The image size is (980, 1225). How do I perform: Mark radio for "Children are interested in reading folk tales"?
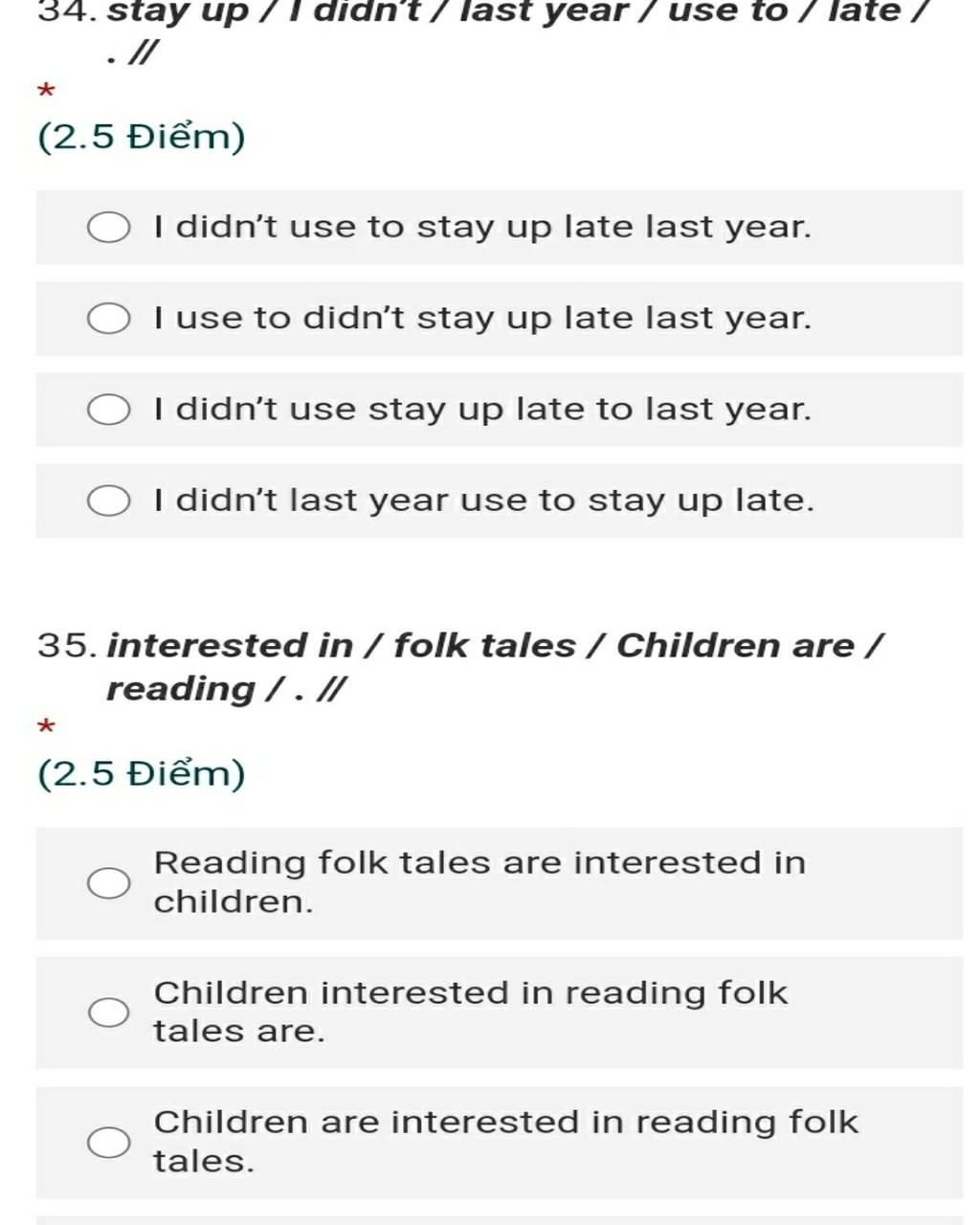pos(109,1142)
